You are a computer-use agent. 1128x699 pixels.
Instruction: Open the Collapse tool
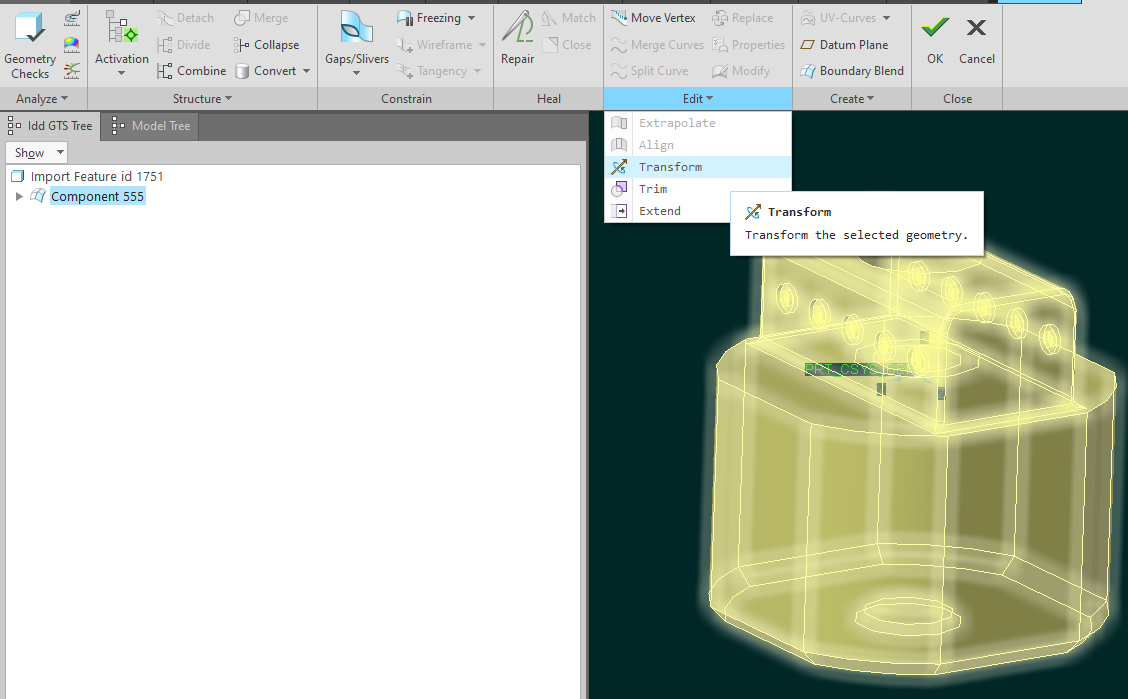[x=267, y=44]
